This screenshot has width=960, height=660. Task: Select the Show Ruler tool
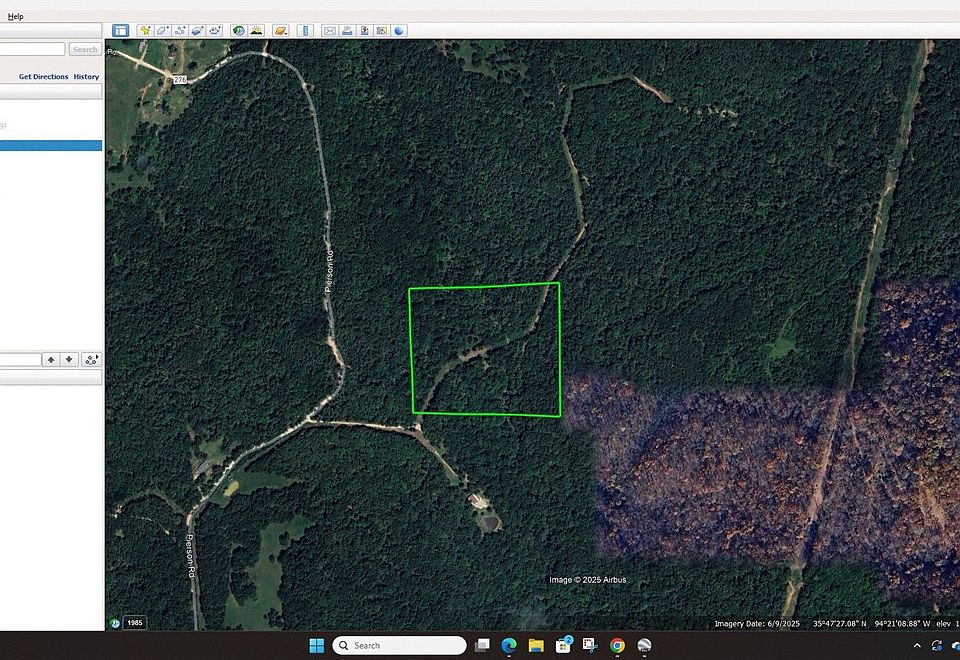coord(305,31)
